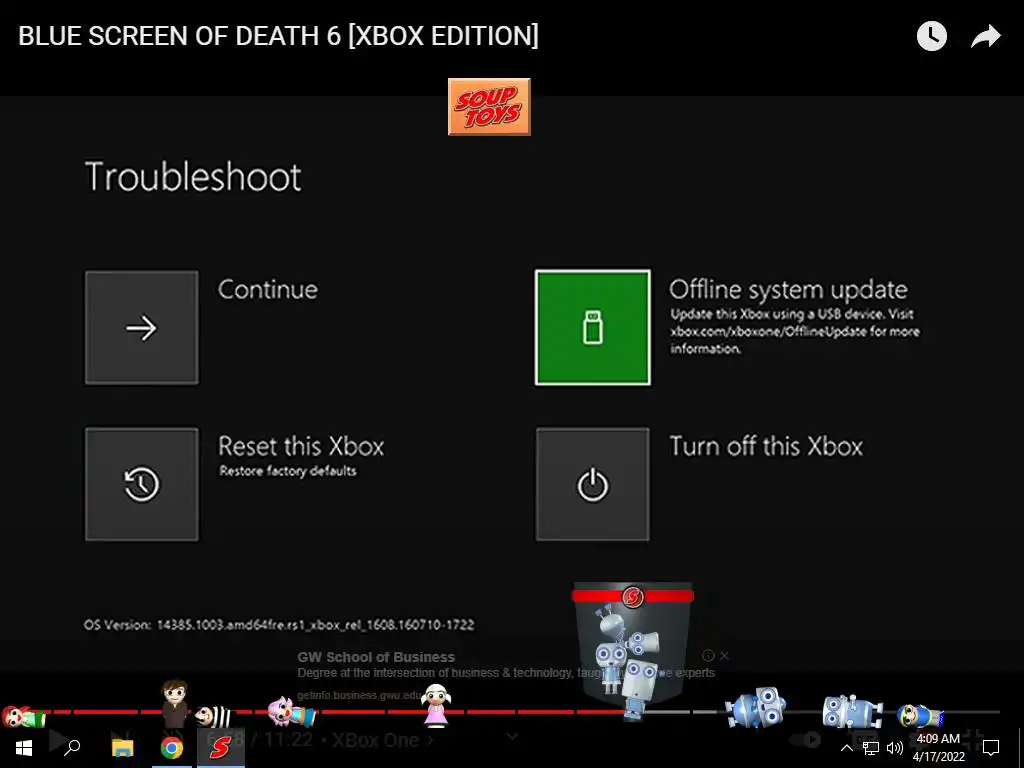Viewport: 1024px width, 768px height.
Task: Select the Continue arrow tile
Action: pyautogui.click(x=142, y=328)
